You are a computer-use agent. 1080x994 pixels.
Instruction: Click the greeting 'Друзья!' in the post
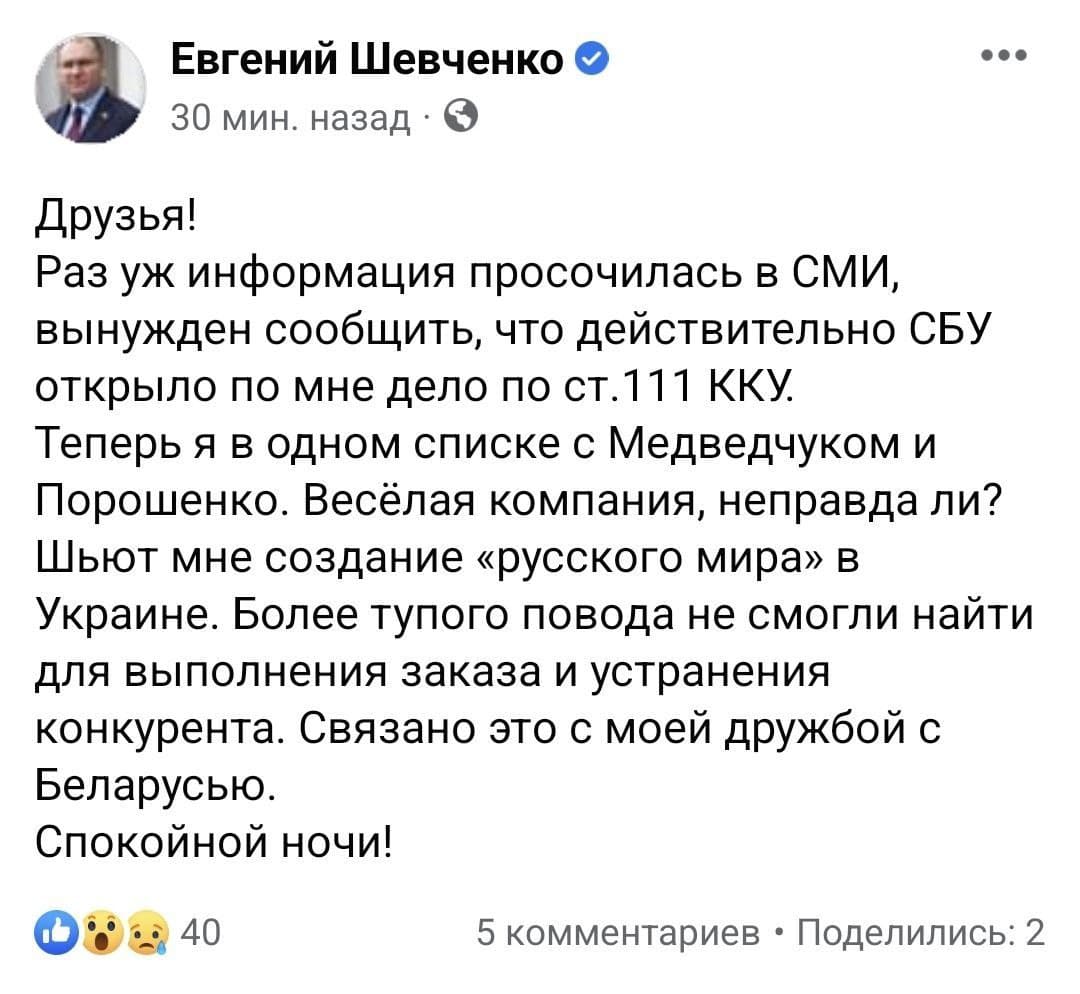click(116, 218)
